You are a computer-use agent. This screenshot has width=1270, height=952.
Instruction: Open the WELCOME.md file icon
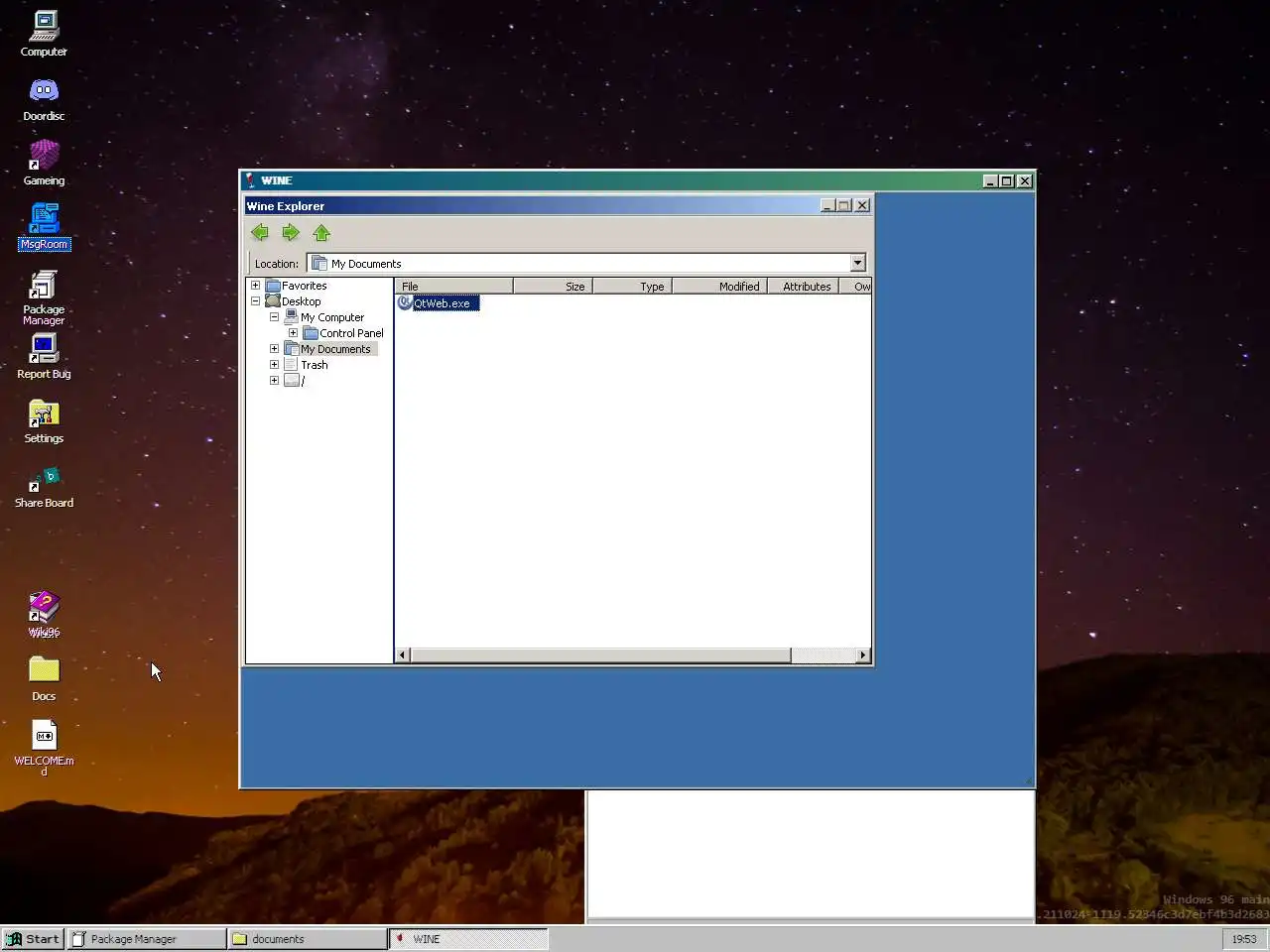pos(44,747)
